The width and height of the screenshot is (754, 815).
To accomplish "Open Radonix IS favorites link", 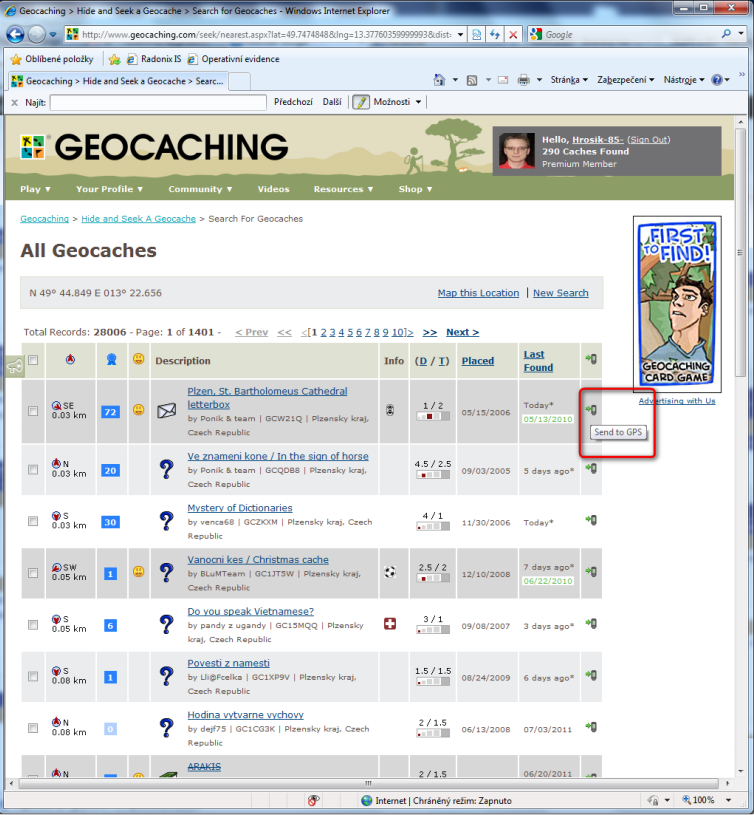I will (154, 59).
